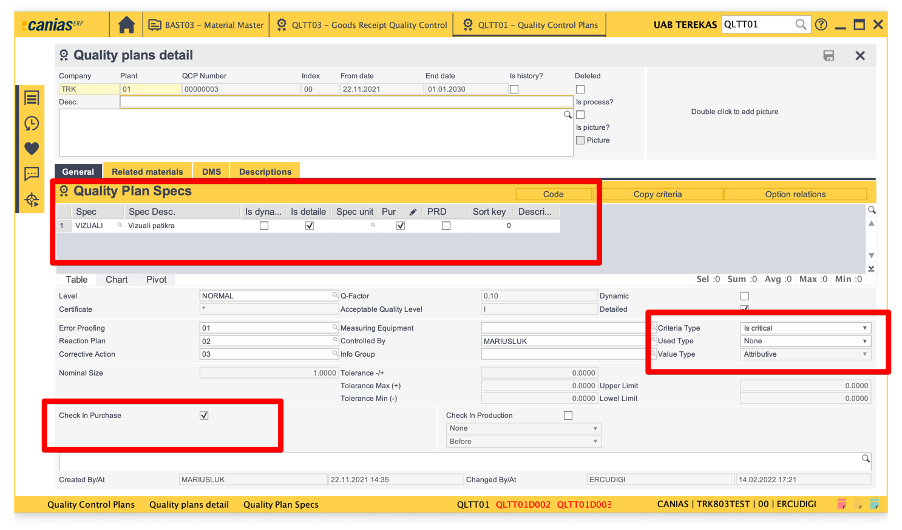Open the help question mark icon
The height and width of the screenshot is (530, 902).
pos(821,24)
